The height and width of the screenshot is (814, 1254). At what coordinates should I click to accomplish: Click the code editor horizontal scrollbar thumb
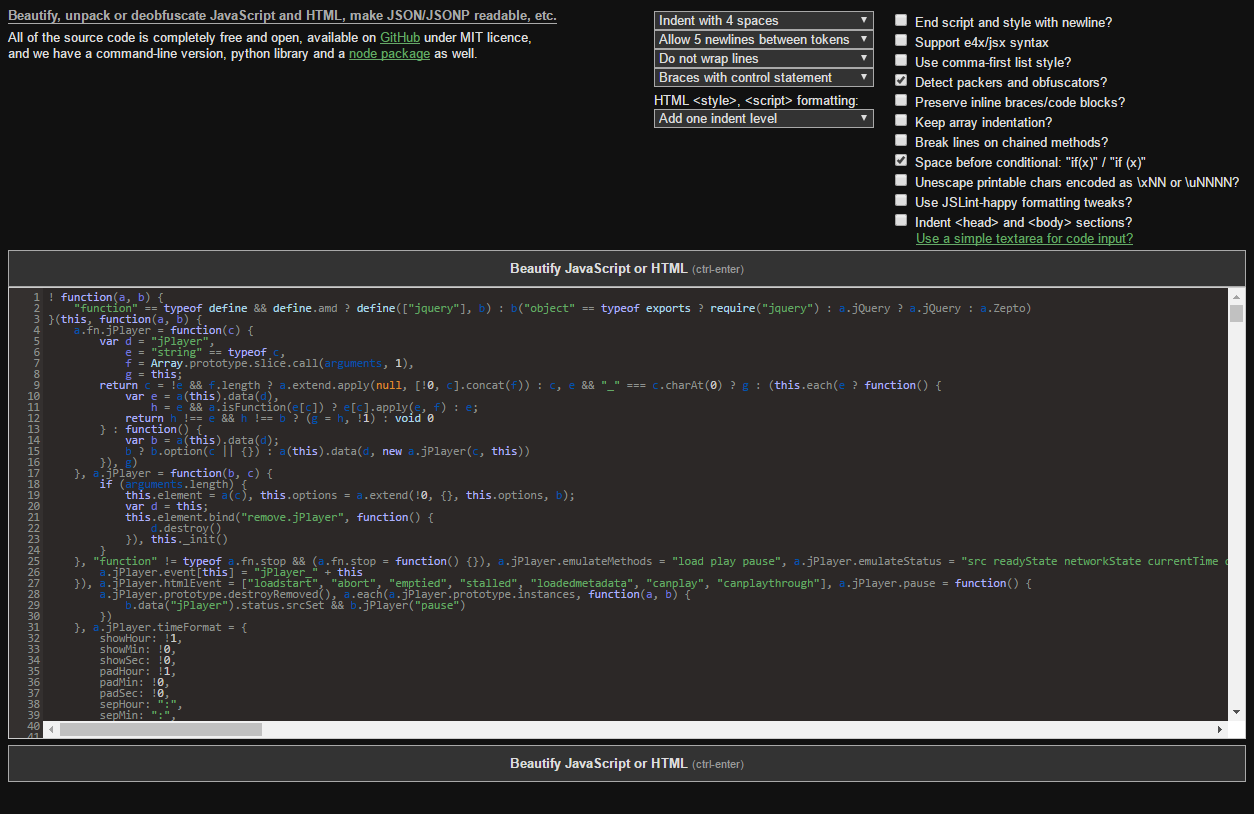pyautogui.click(x=160, y=730)
